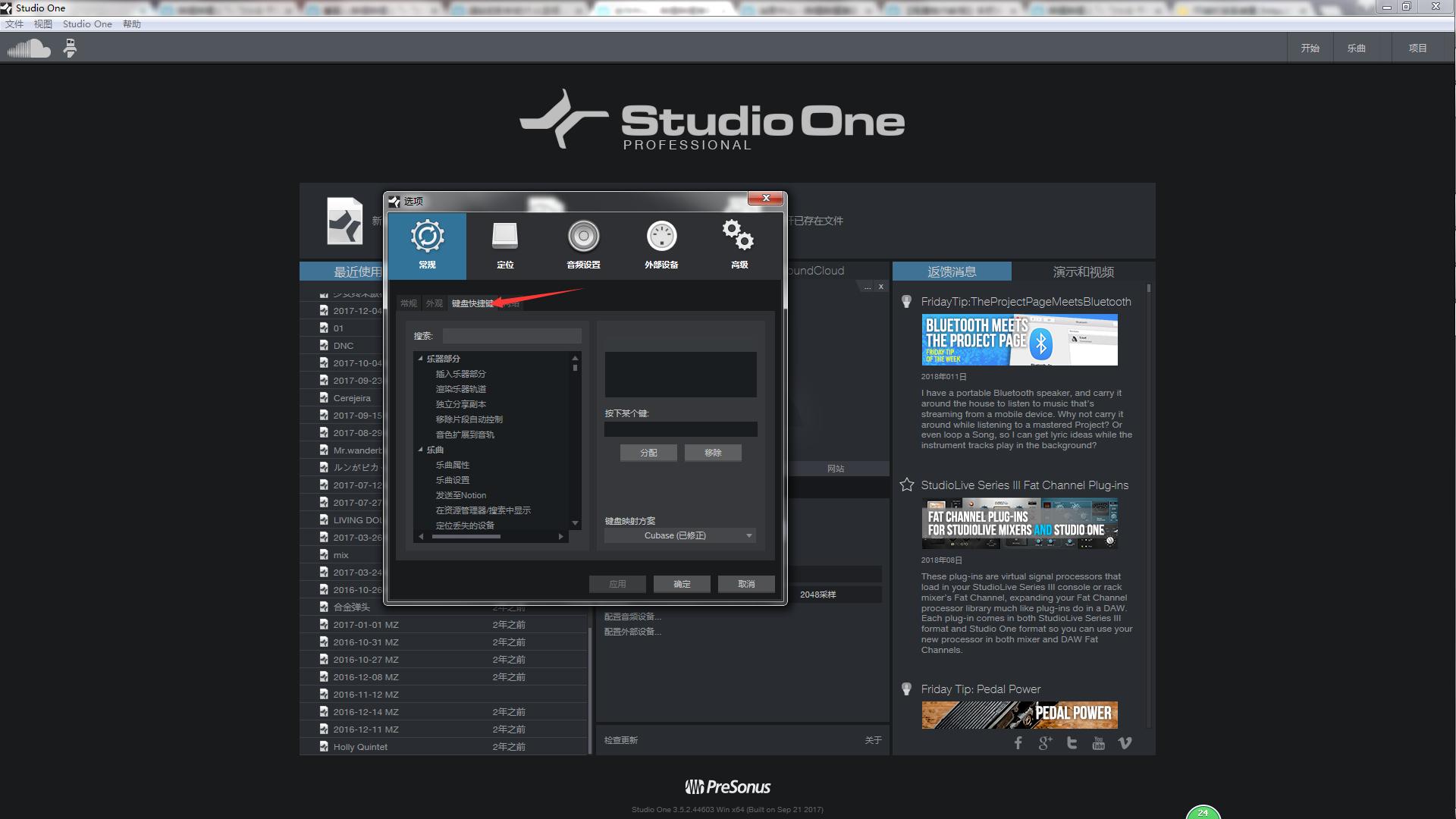Select 渲染乐器轨道 in shortcut list
Image resolution: width=1456 pixels, height=819 pixels.
pos(460,389)
